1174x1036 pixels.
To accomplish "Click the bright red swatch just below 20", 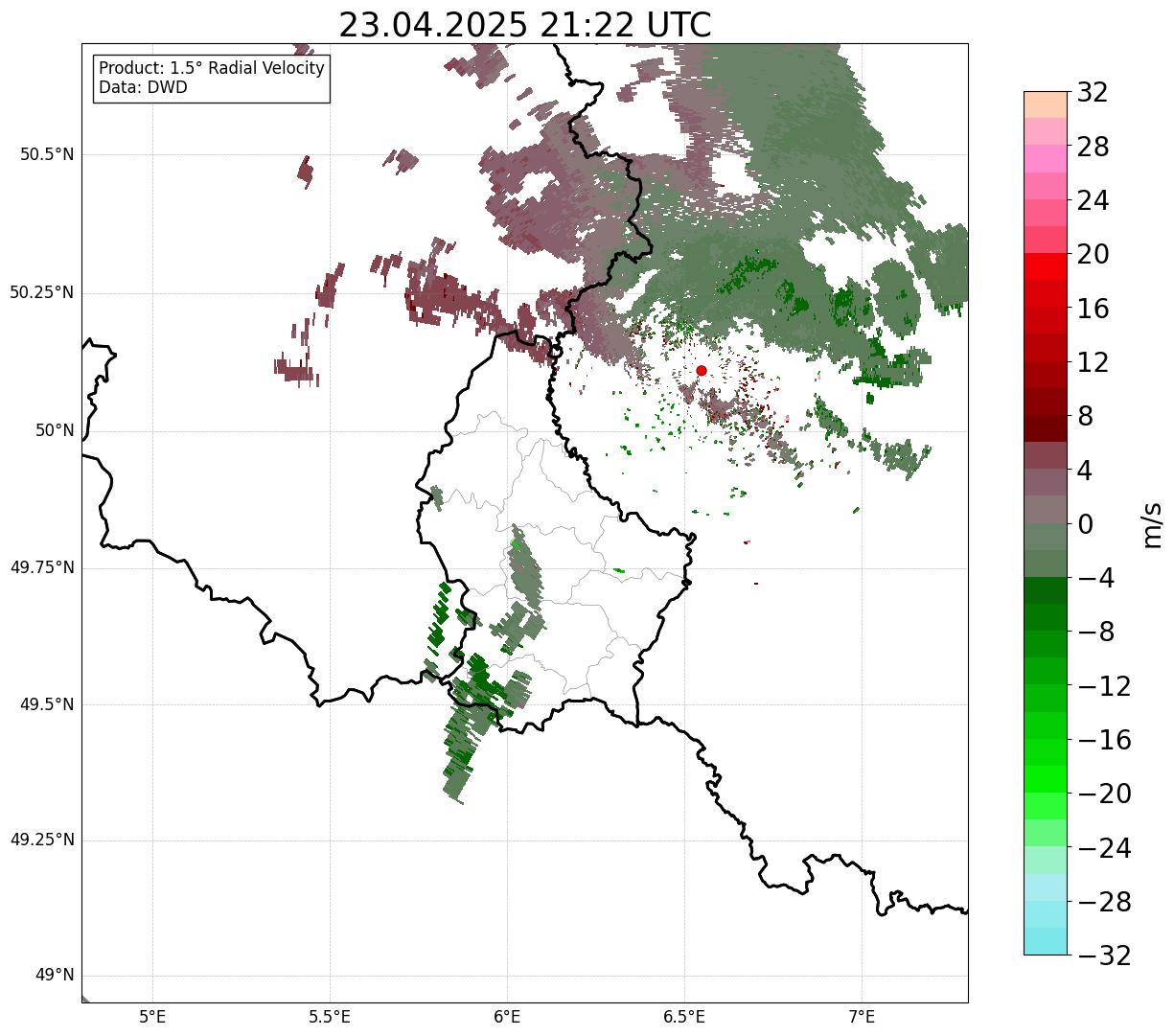I will 1046,266.
